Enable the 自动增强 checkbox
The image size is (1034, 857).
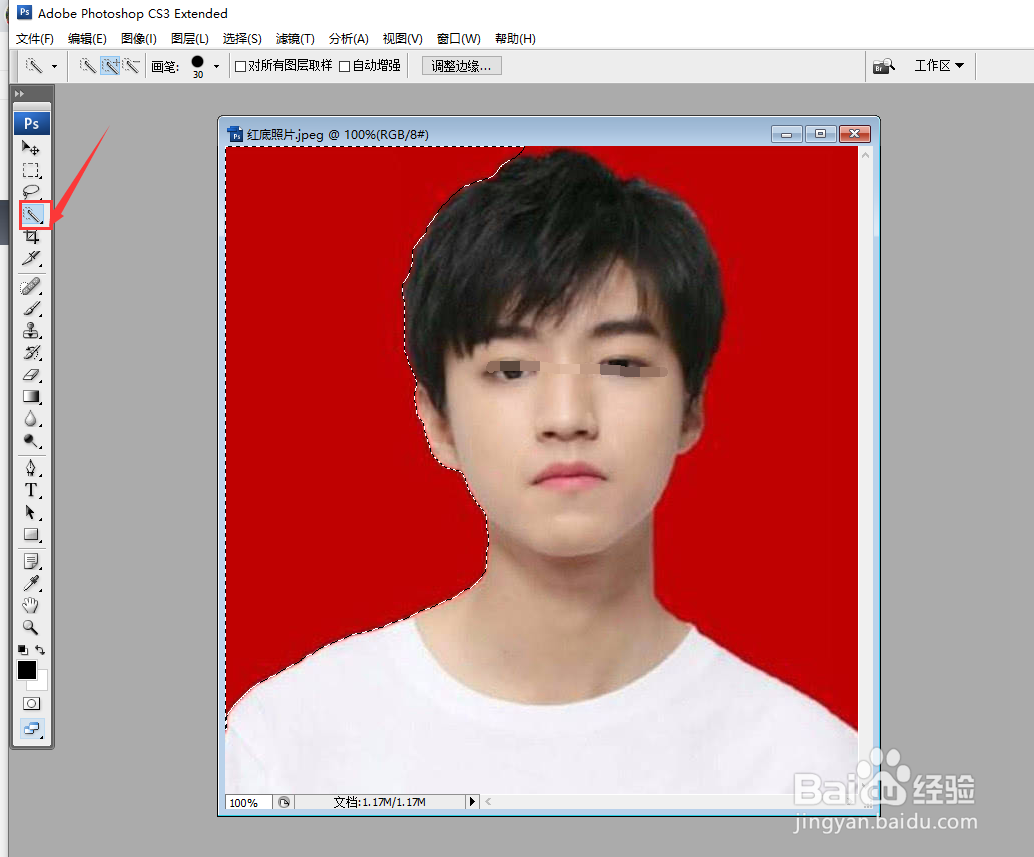[x=344, y=66]
